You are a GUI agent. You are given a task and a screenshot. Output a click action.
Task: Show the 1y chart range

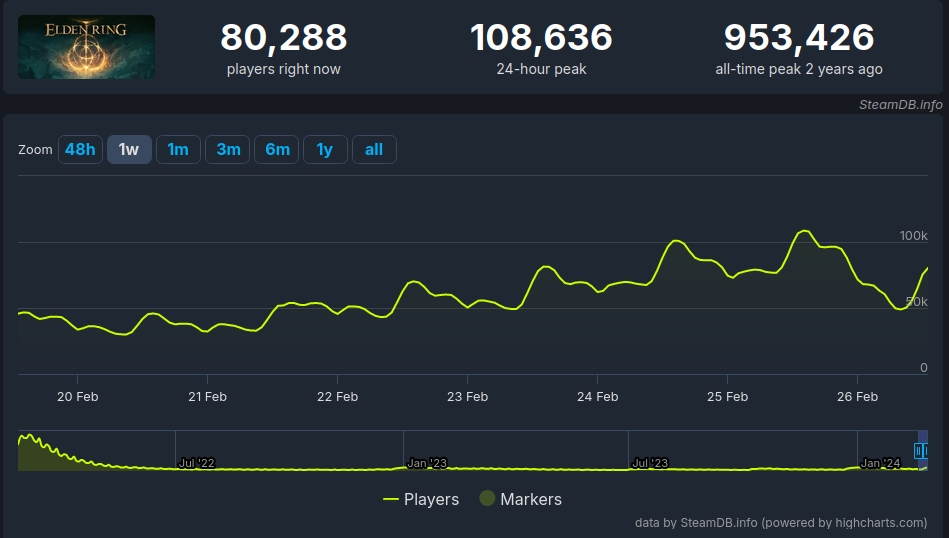325,149
